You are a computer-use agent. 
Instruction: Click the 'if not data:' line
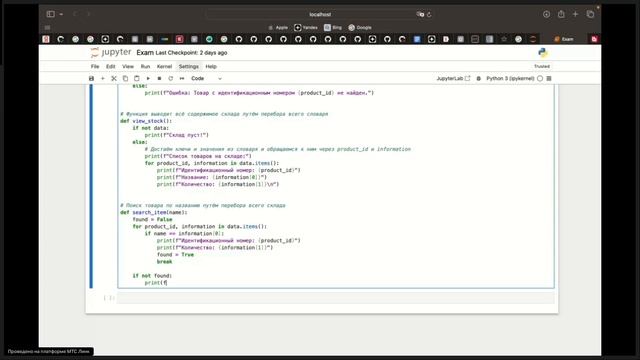pos(151,128)
